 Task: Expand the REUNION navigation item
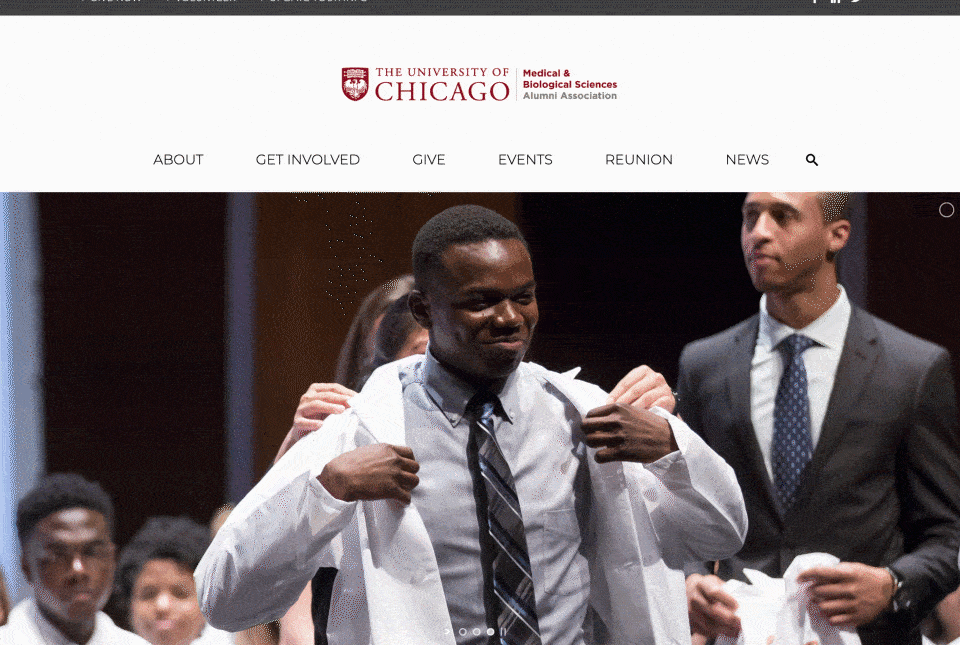click(x=639, y=160)
